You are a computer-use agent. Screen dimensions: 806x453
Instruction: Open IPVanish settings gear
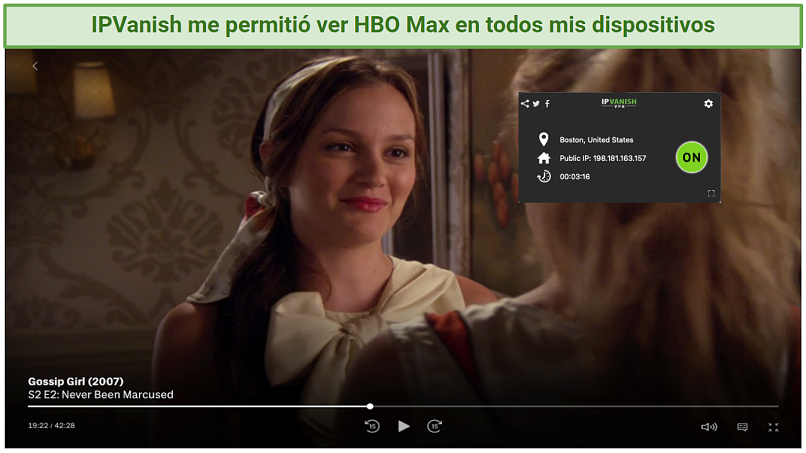pos(708,103)
